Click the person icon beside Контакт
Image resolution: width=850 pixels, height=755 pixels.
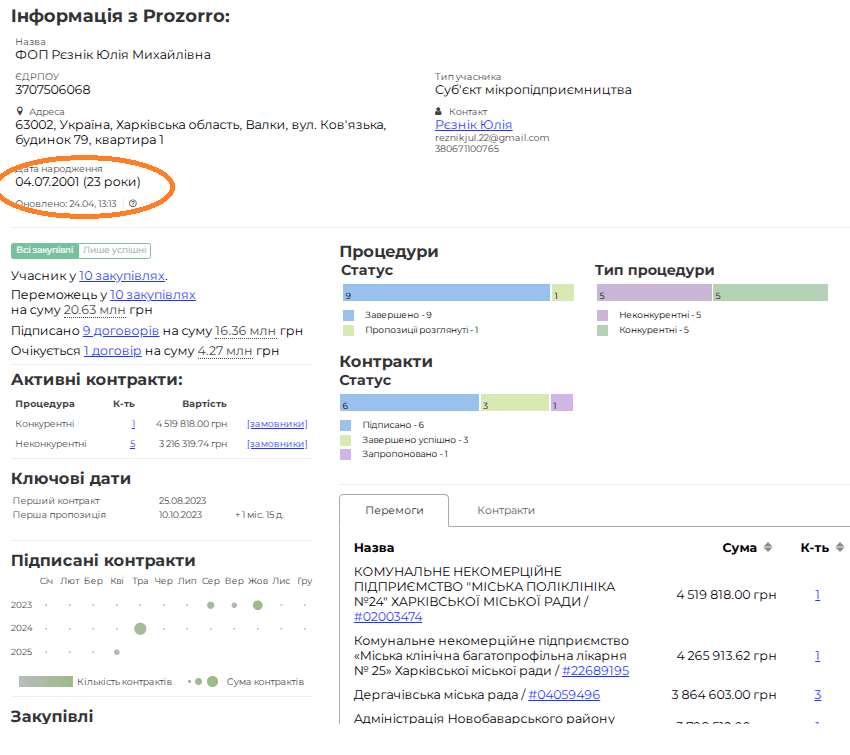coord(438,112)
